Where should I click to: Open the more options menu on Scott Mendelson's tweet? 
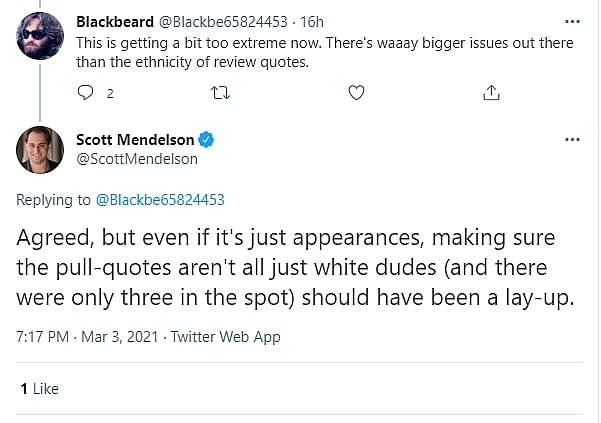[x=570, y=139]
